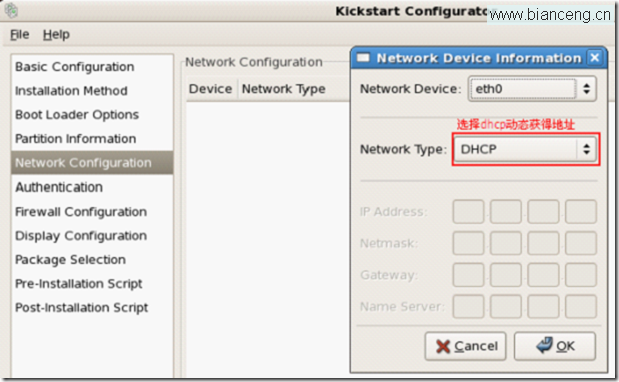Open Post-Installation Script section
Image resolution: width=619 pixels, height=382 pixels.
(81, 307)
